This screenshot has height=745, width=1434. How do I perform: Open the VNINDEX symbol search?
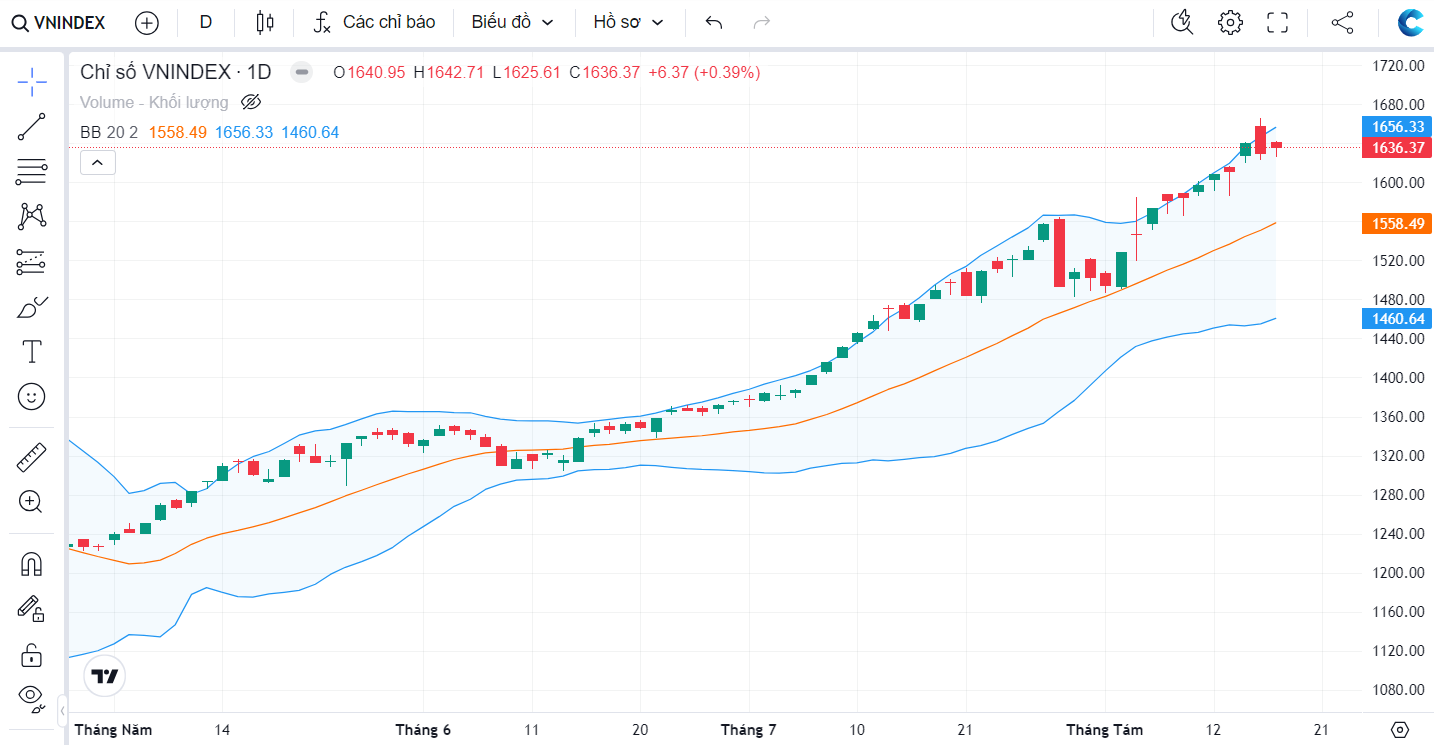pos(59,23)
